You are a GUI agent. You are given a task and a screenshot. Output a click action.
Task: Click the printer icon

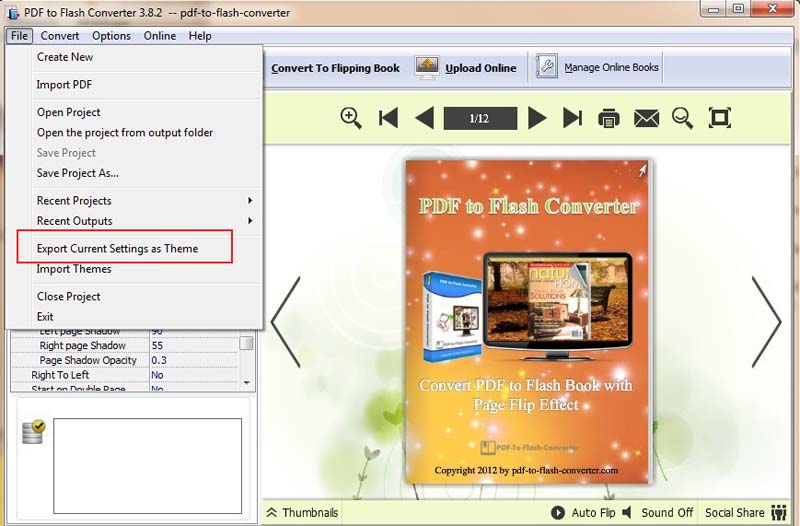click(x=609, y=118)
